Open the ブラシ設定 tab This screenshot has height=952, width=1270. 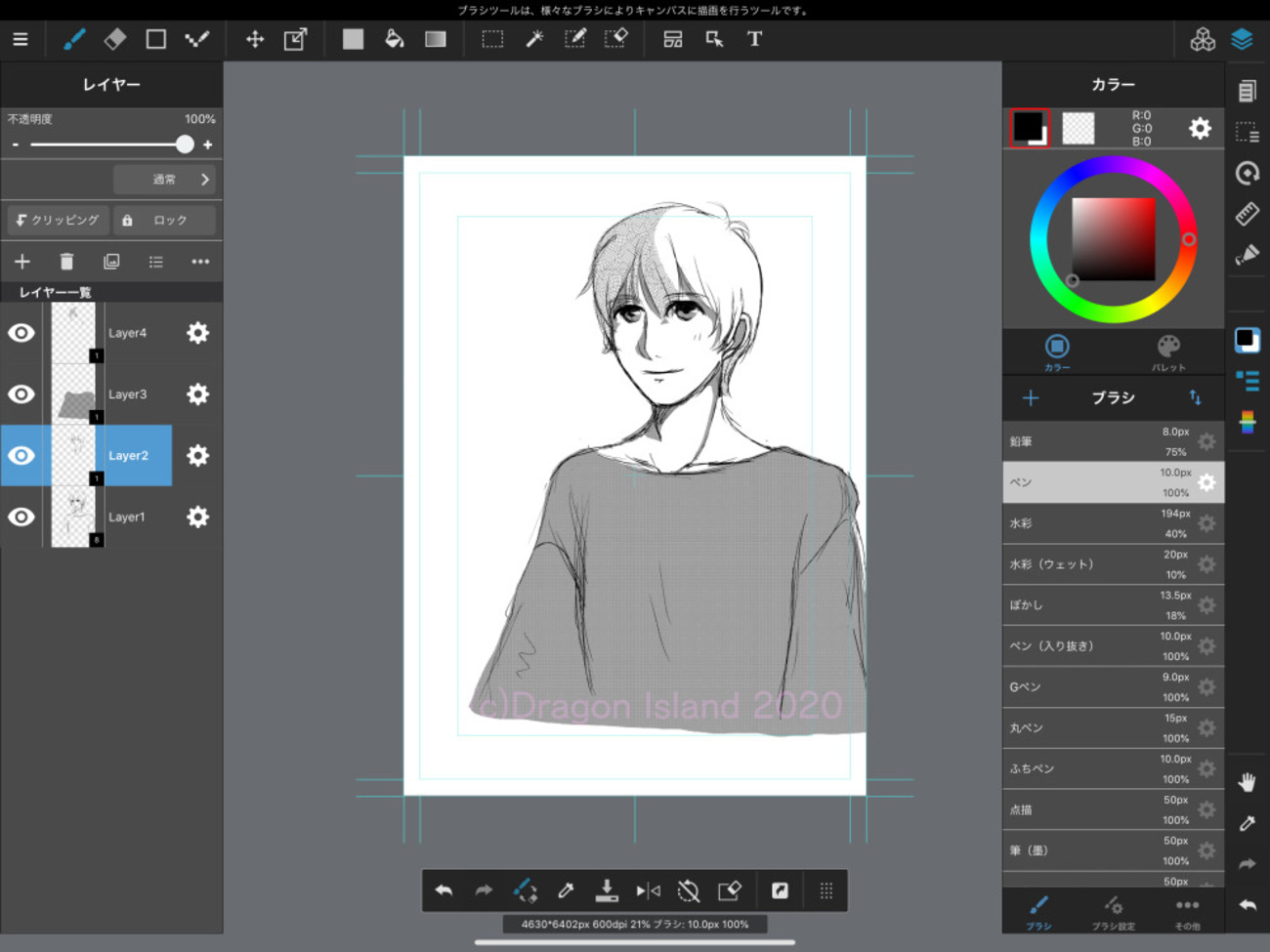tap(1113, 912)
